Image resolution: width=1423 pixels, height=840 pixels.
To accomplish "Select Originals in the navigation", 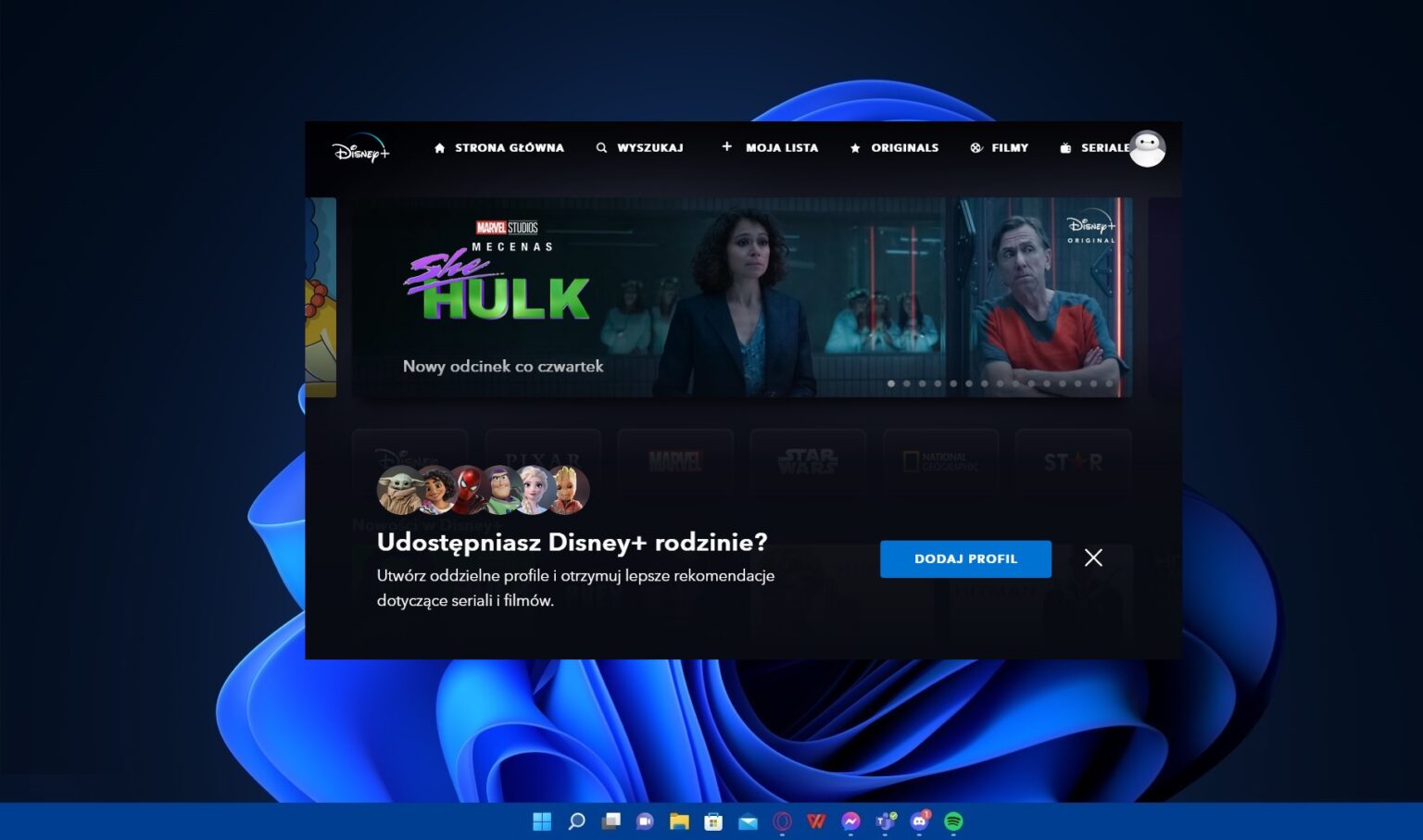I will tap(894, 148).
